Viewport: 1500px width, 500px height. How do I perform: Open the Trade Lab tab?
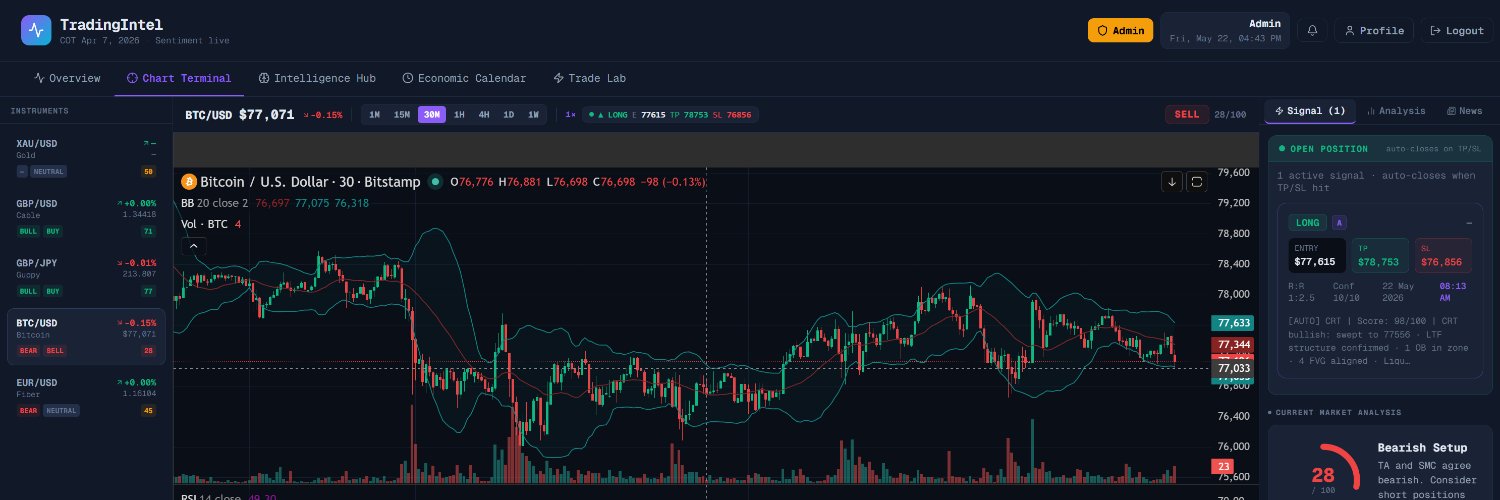coord(590,78)
